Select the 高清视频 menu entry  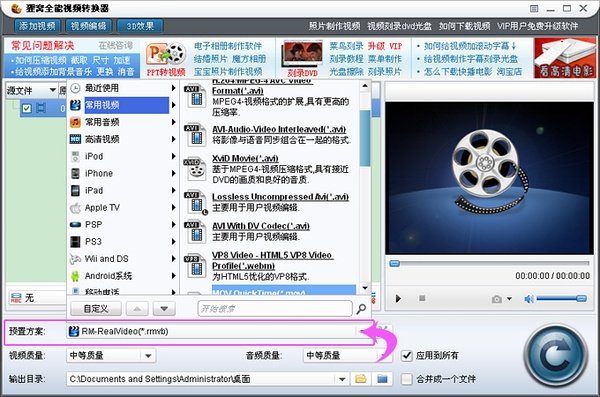pyautogui.click(x=122, y=139)
